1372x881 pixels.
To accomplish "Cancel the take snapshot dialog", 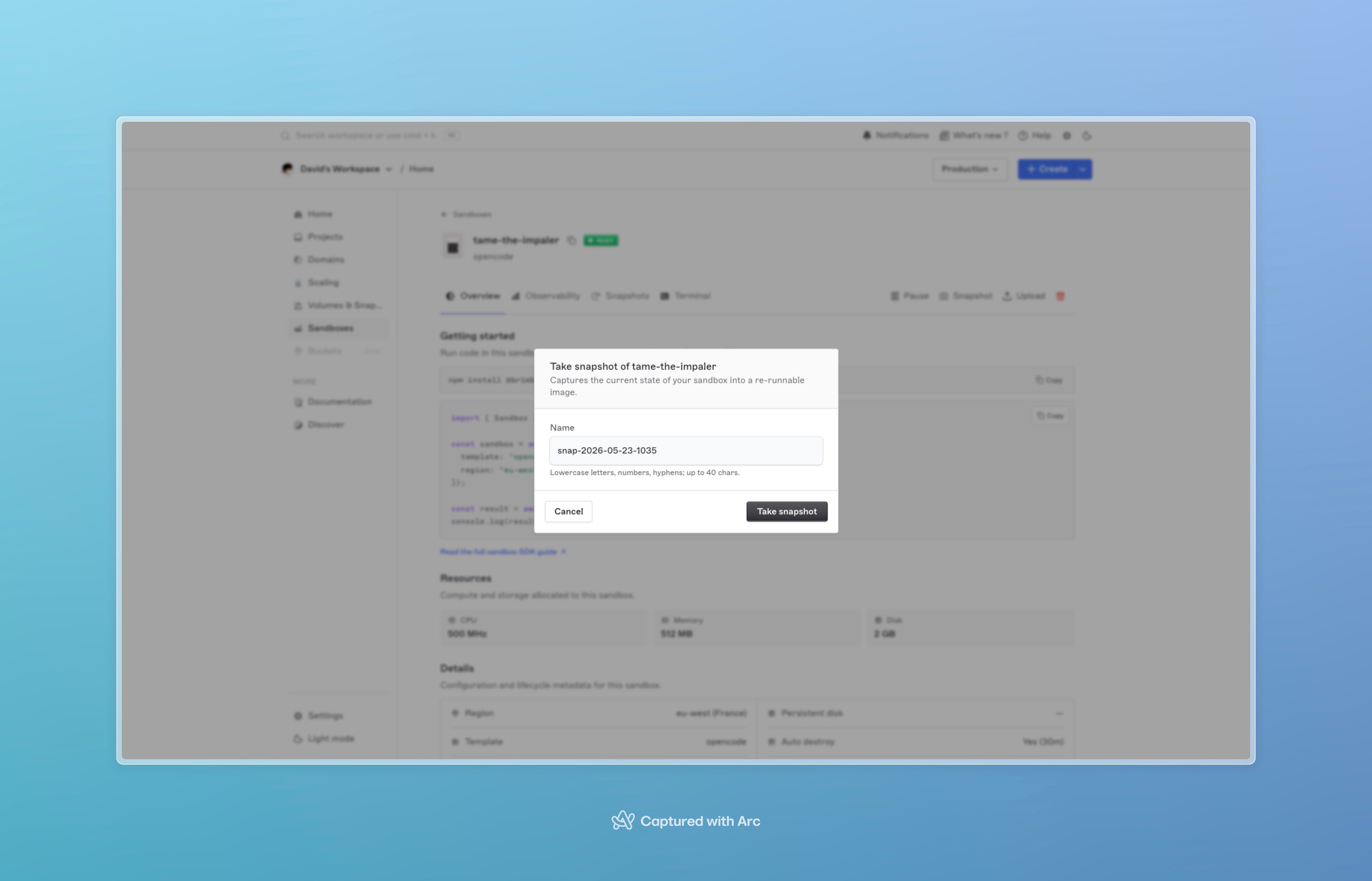I will coord(568,512).
